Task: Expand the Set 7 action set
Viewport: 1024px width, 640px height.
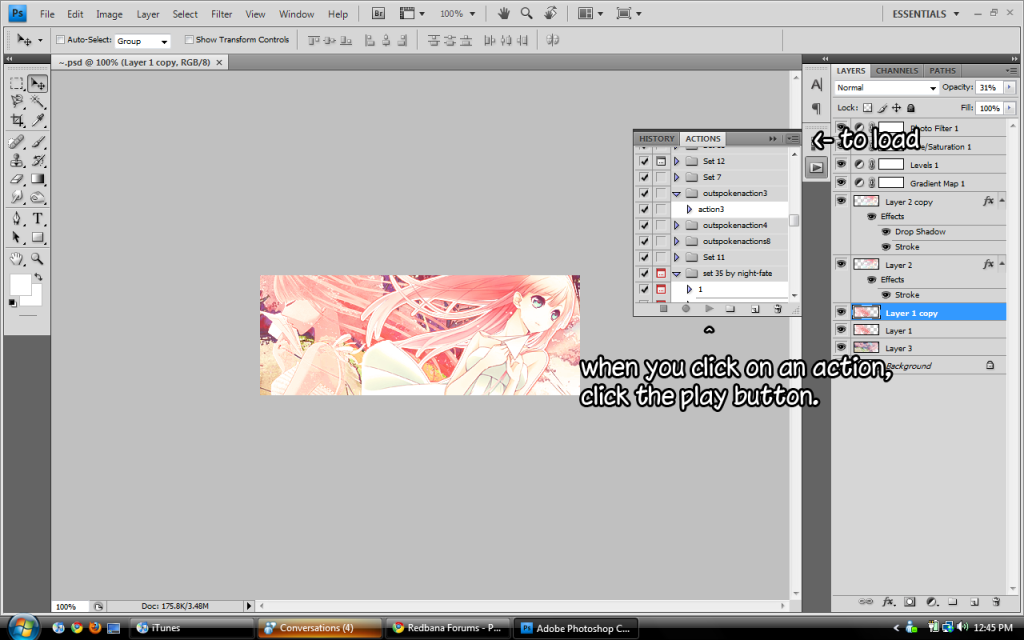Action: (677, 178)
